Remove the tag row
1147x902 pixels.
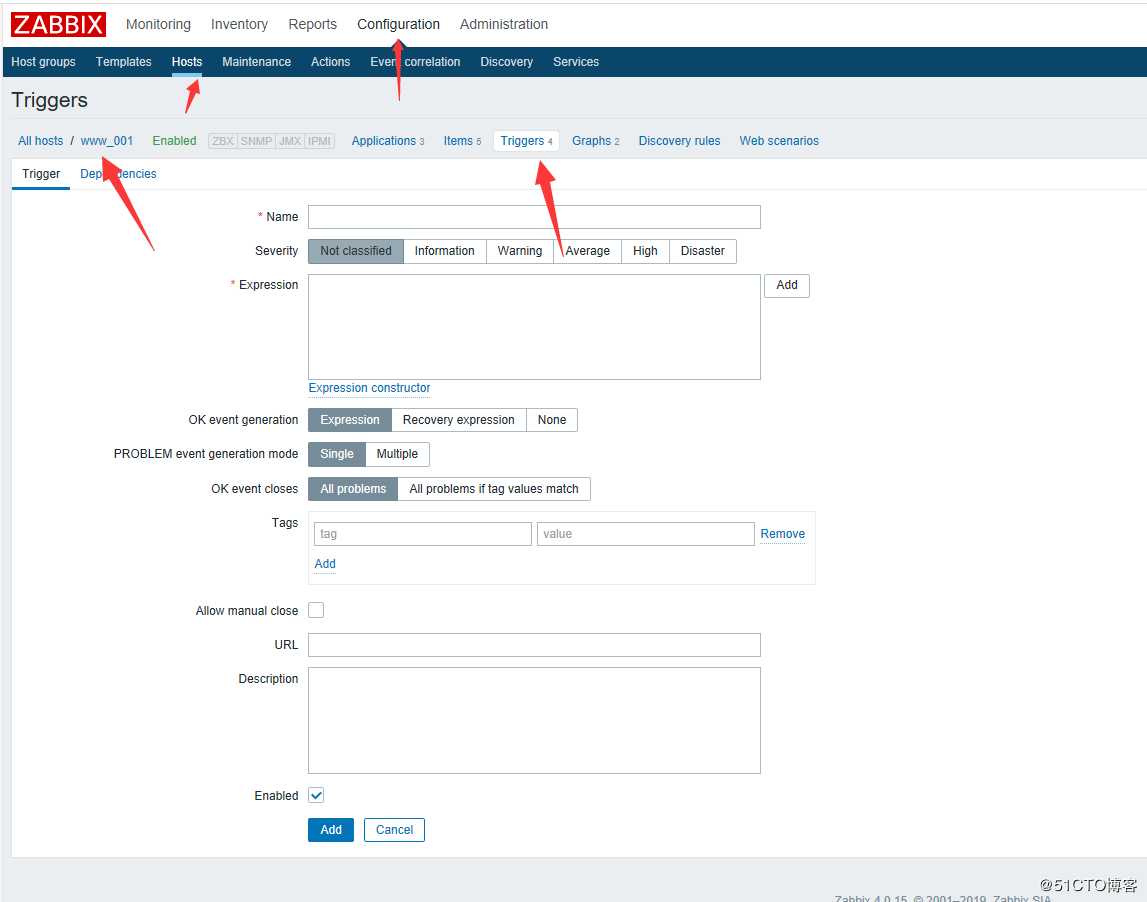coord(783,534)
